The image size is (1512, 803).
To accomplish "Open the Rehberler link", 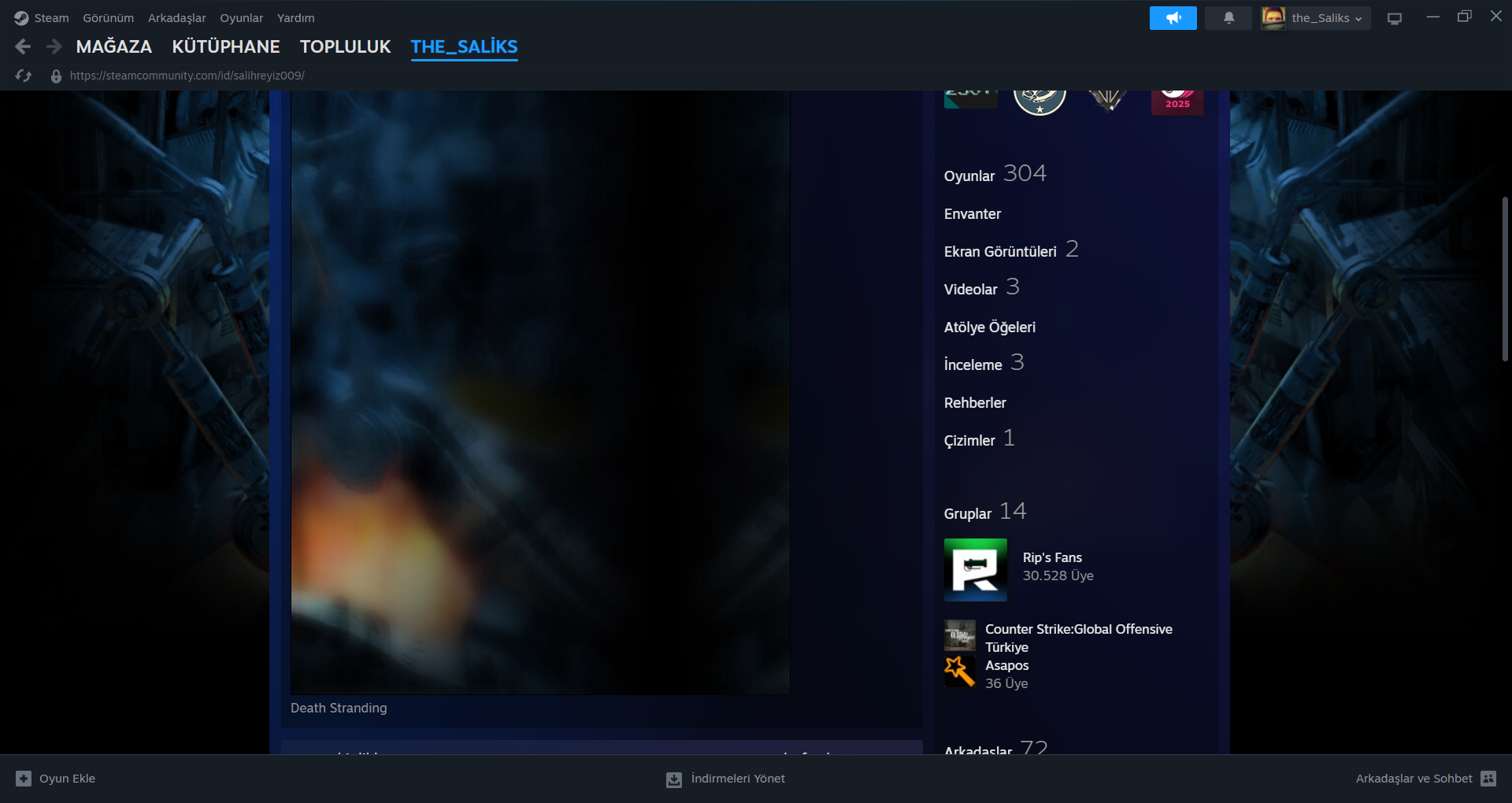I will coord(975,403).
